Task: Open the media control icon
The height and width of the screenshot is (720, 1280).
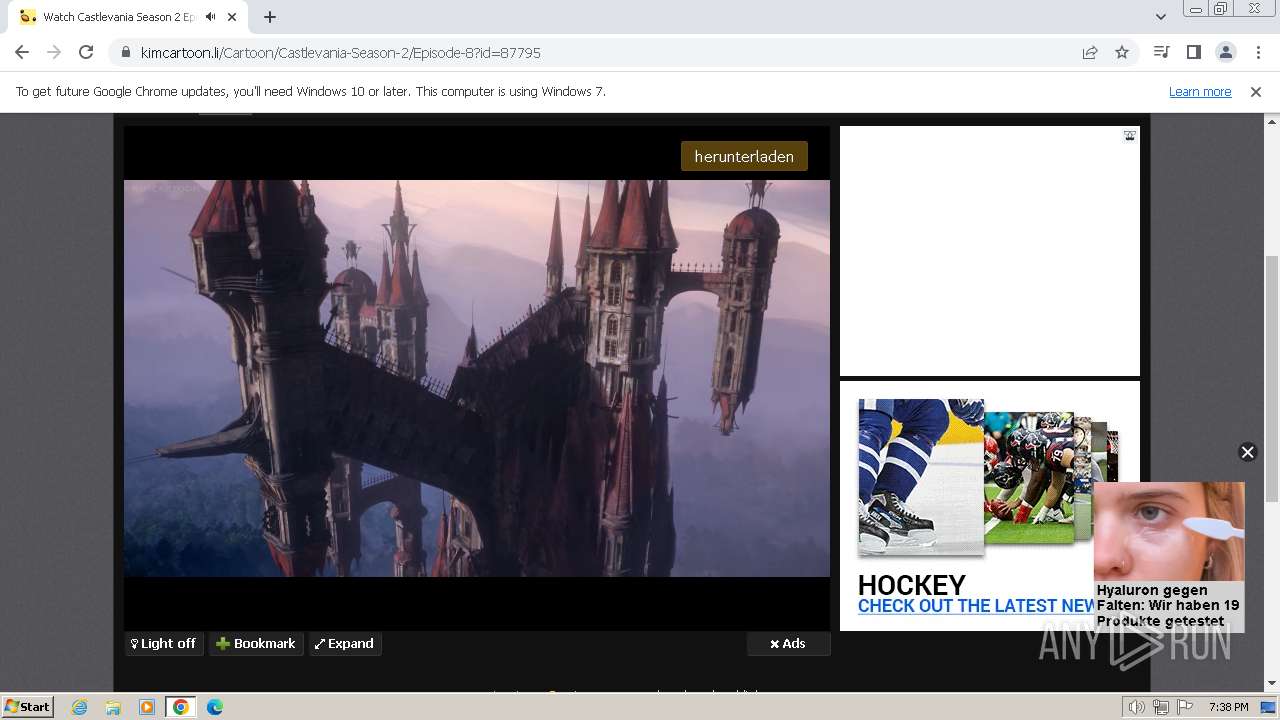Action: (x=1161, y=52)
